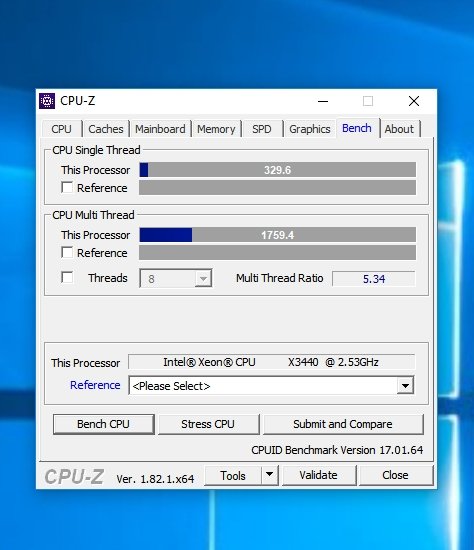
Task: Click the Multi Thread Ratio label
Action: click(279, 278)
